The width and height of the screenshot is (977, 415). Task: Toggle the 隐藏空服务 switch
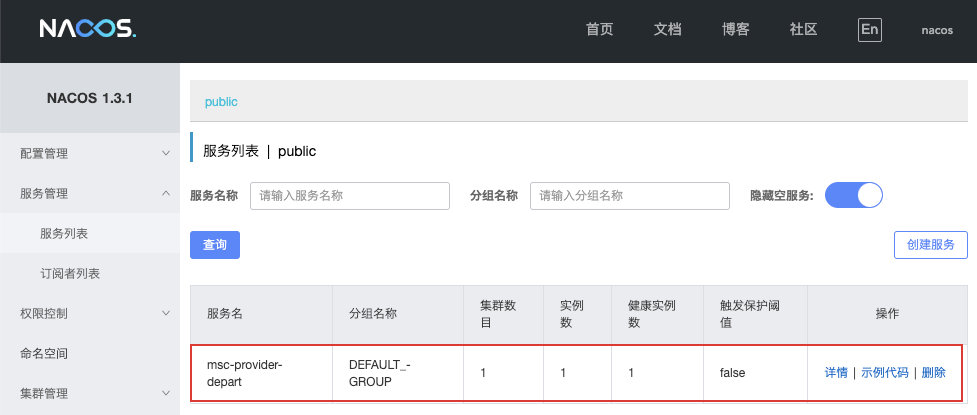854,195
